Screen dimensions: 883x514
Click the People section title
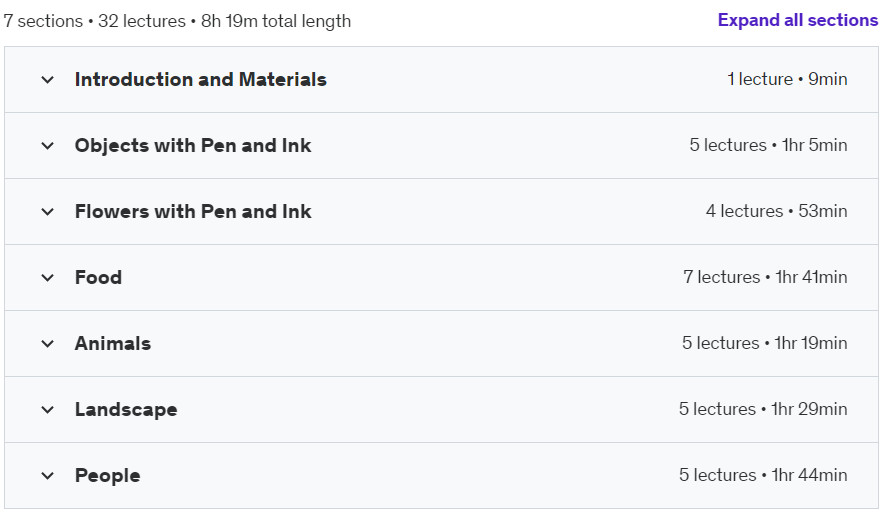click(x=107, y=476)
